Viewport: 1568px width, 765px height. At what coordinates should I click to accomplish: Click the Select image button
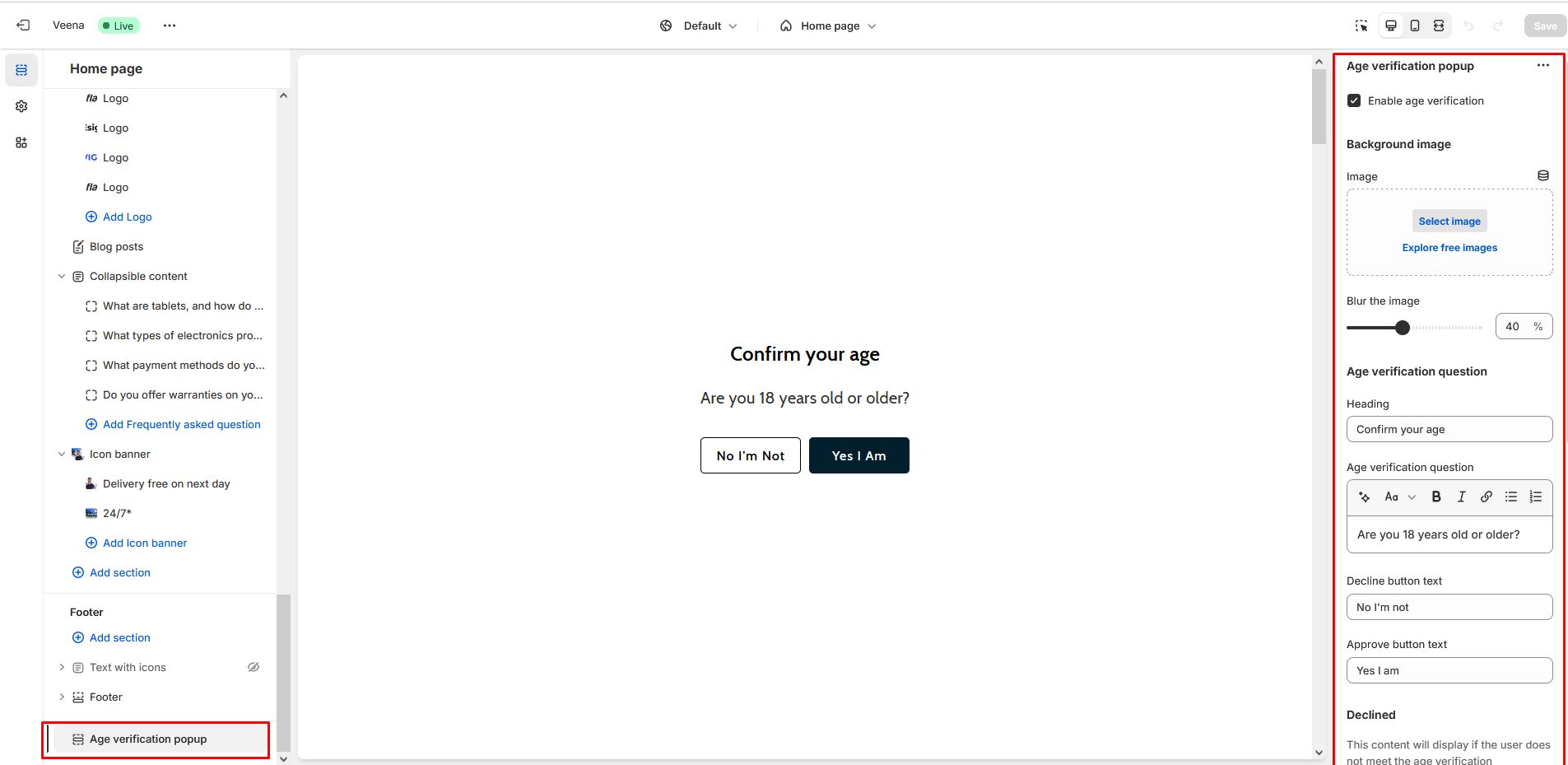pos(1449,221)
